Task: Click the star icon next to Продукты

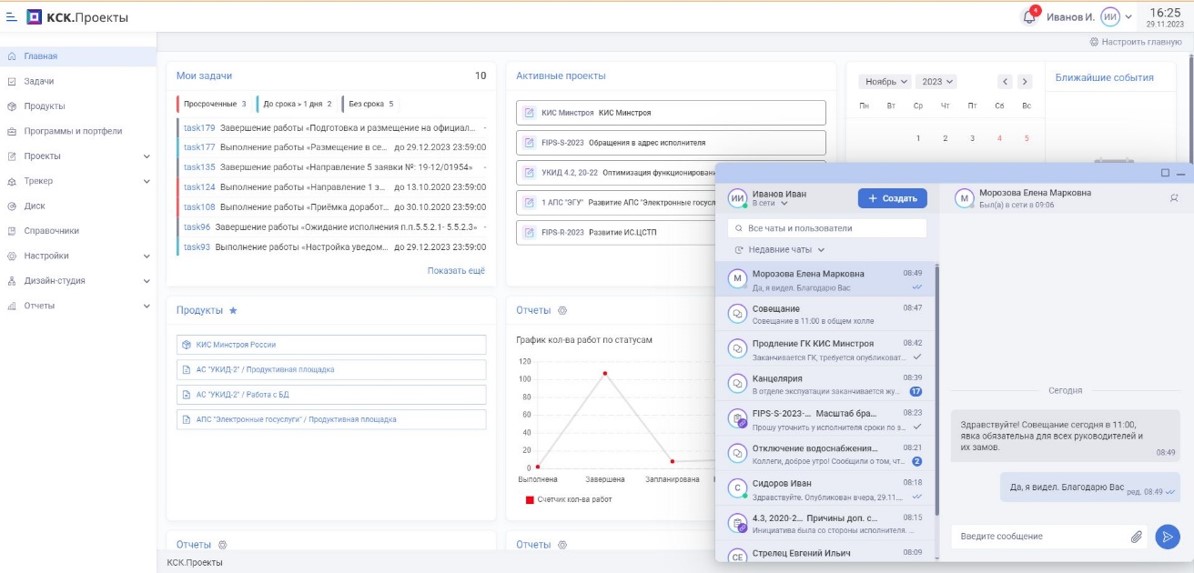Action: click(233, 310)
